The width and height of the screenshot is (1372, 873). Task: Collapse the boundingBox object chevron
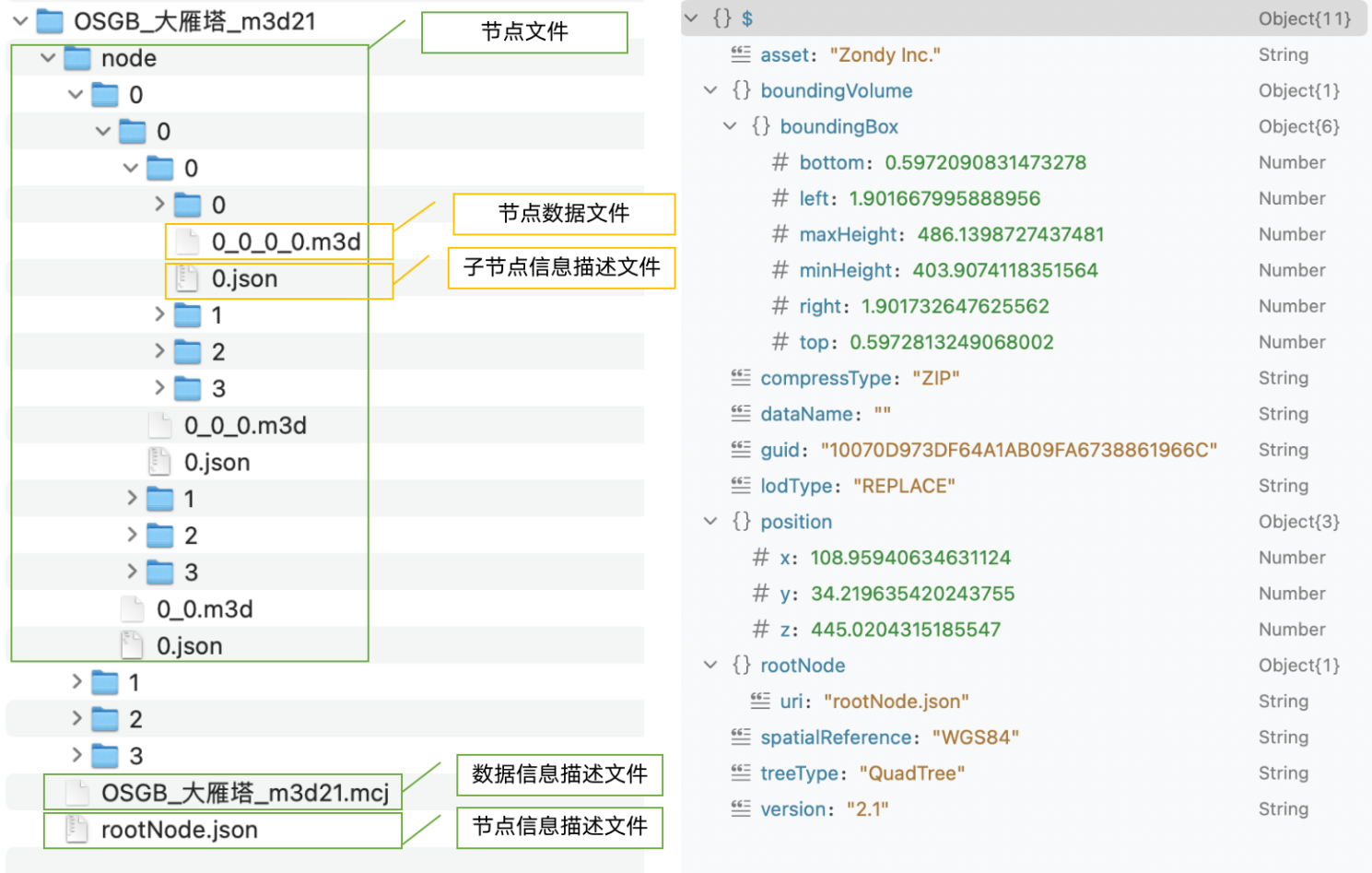click(x=730, y=126)
